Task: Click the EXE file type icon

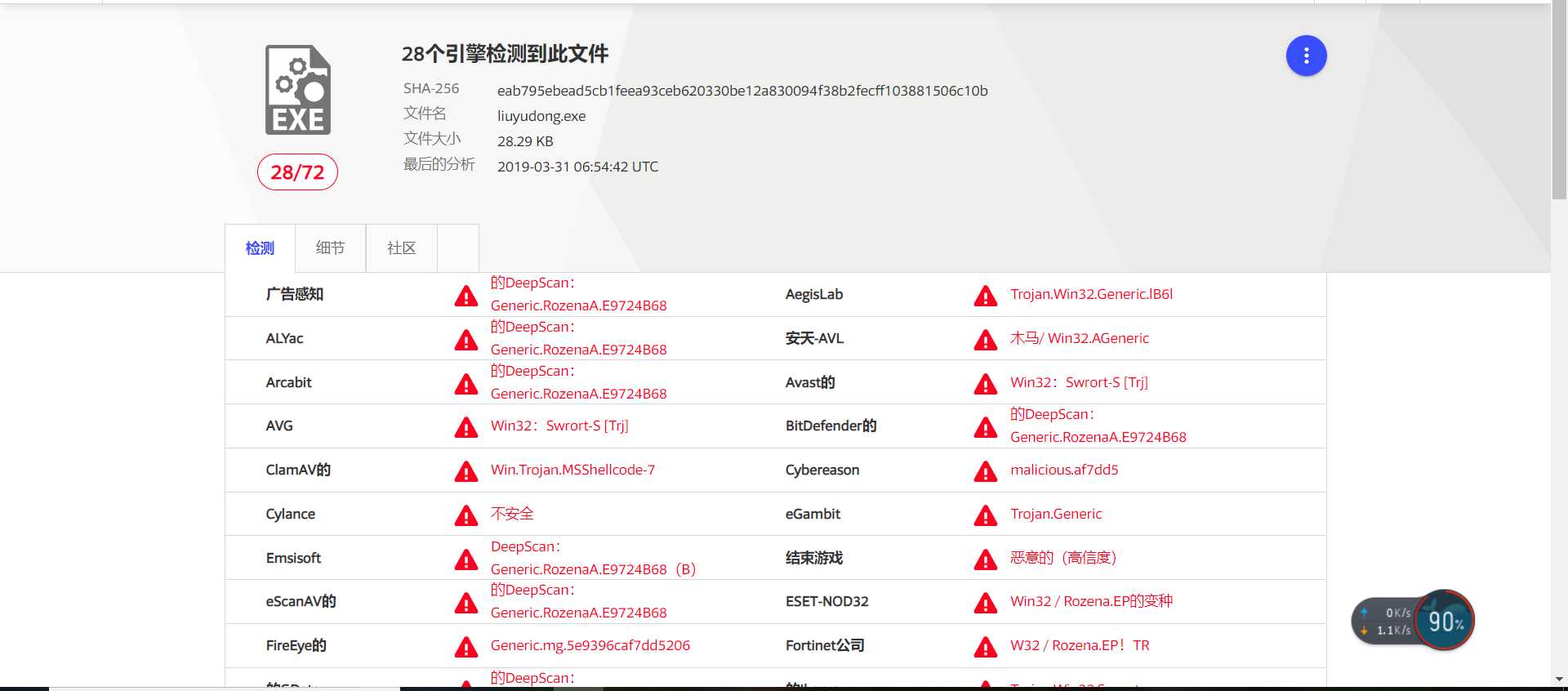Action: pyautogui.click(x=298, y=90)
